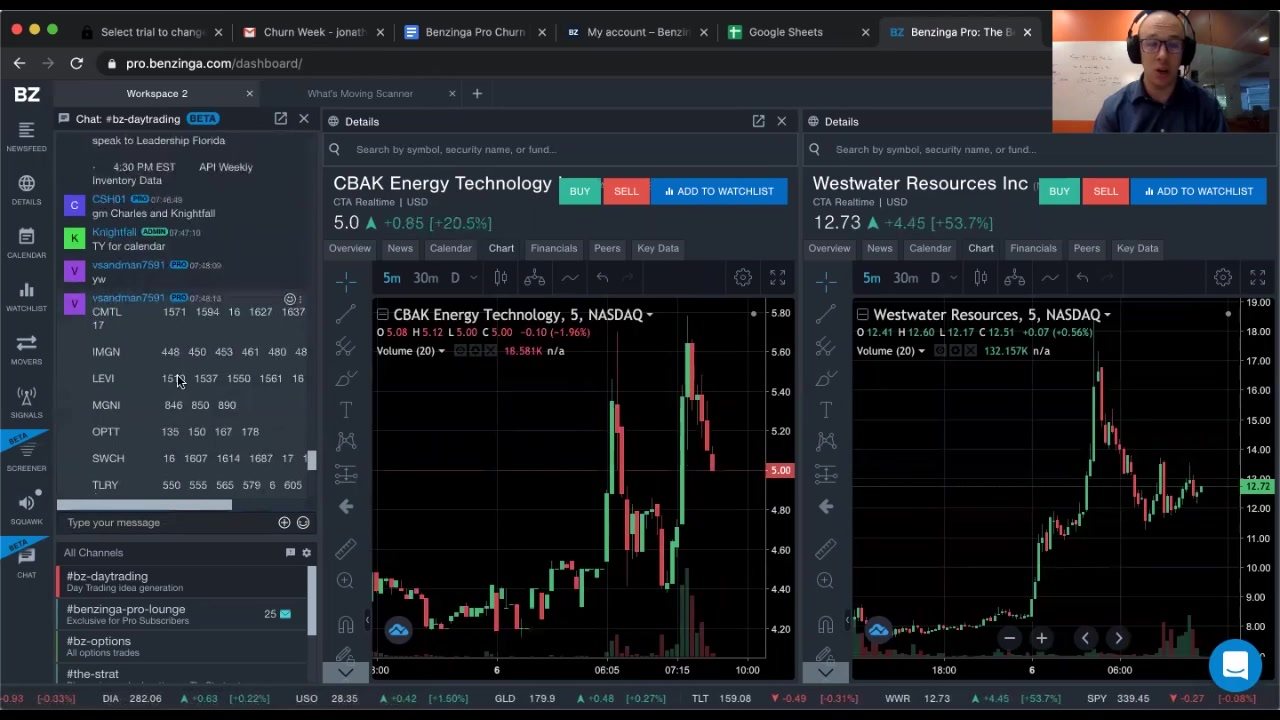Image resolution: width=1280 pixels, height=720 pixels.
Task: Undo last action on CBAK chart
Action: [x=602, y=278]
